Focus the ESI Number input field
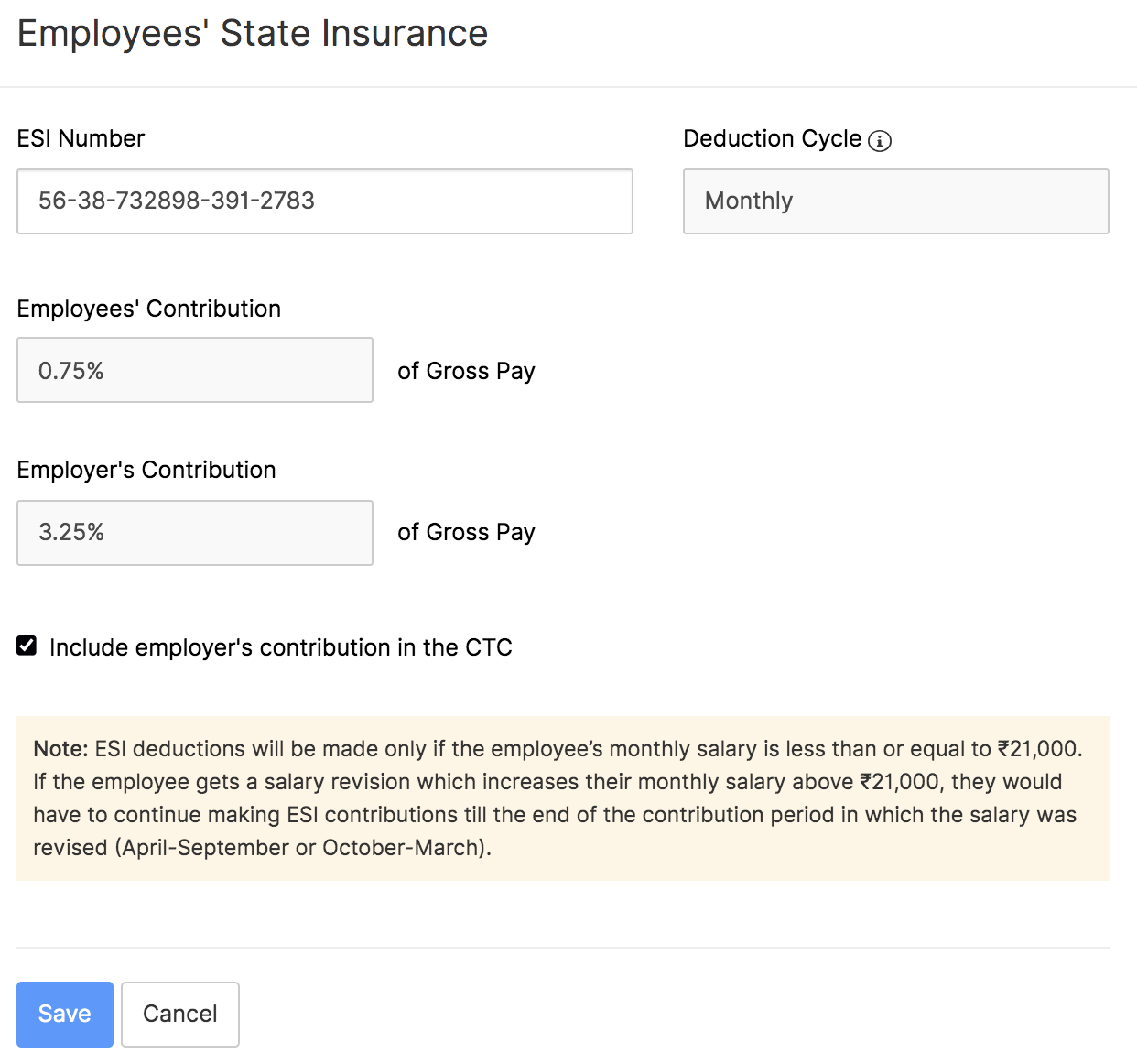Screen dimensions: 1137x1064 point(324,201)
